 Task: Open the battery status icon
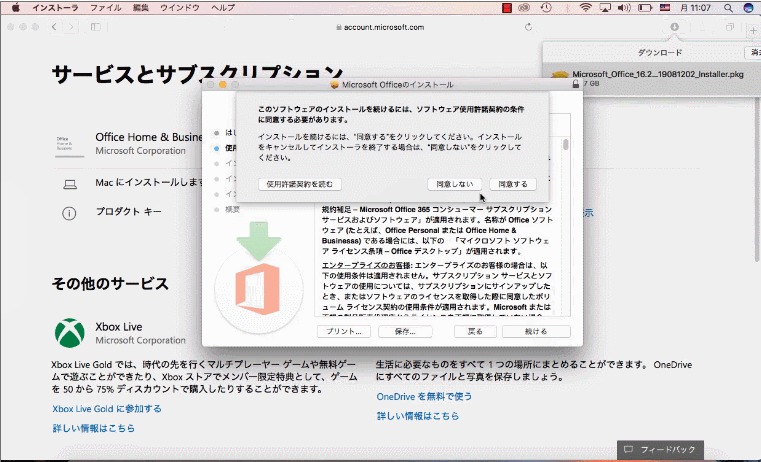(645, 8)
